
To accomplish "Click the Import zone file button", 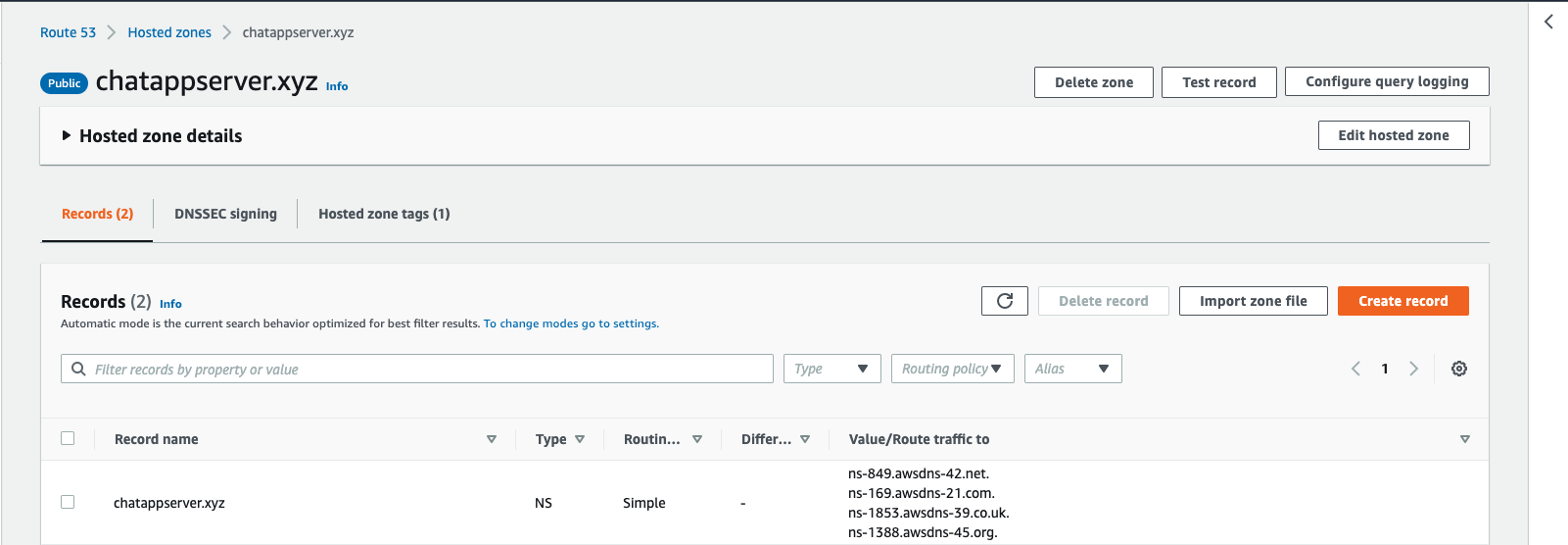I will pyautogui.click(x=1253, y=301).
